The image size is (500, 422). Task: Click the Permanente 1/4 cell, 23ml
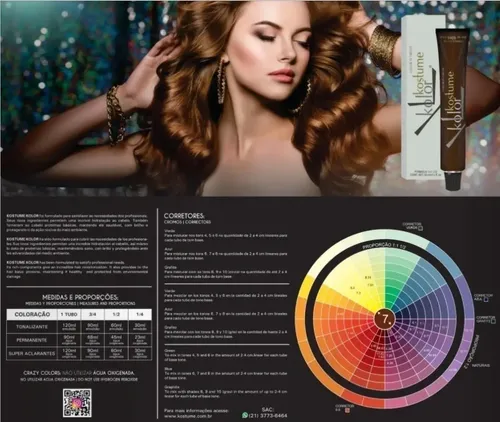pos(140,340)
